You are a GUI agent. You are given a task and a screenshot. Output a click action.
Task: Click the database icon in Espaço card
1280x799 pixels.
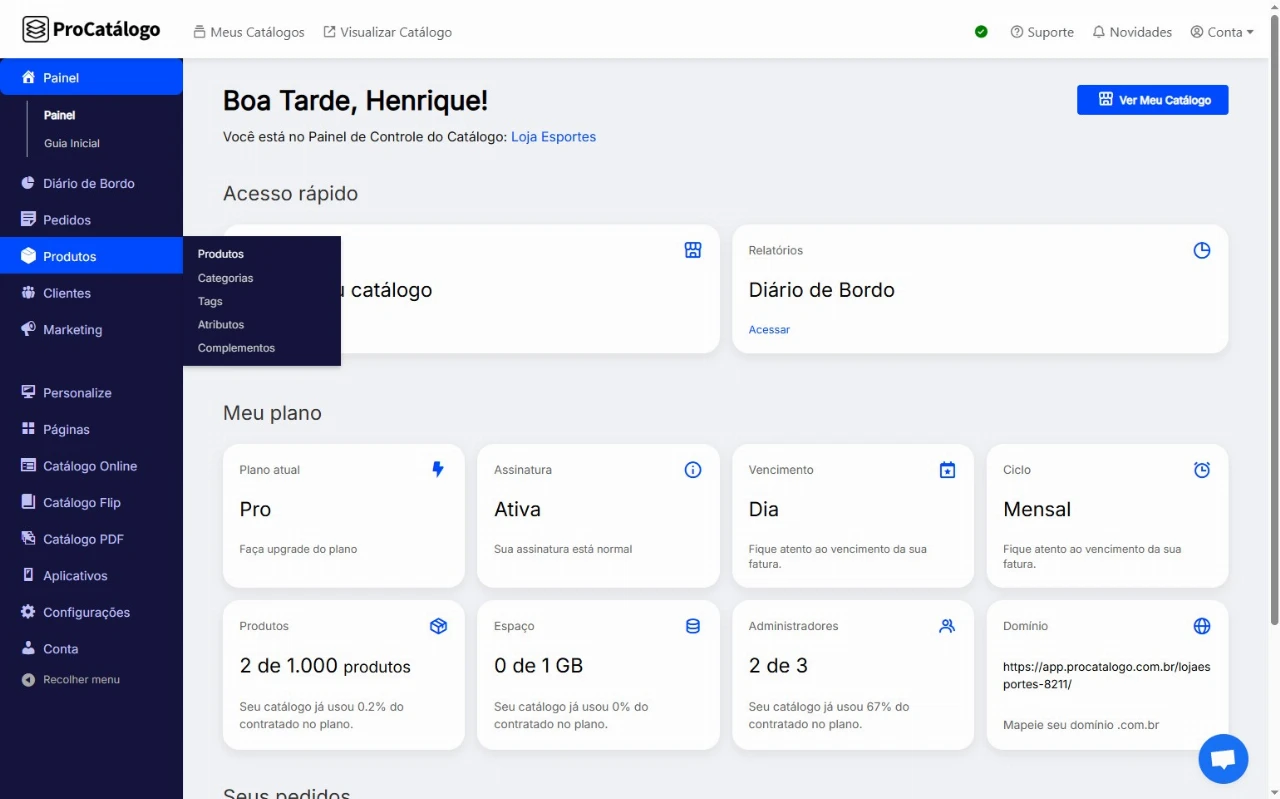point(692,626)
